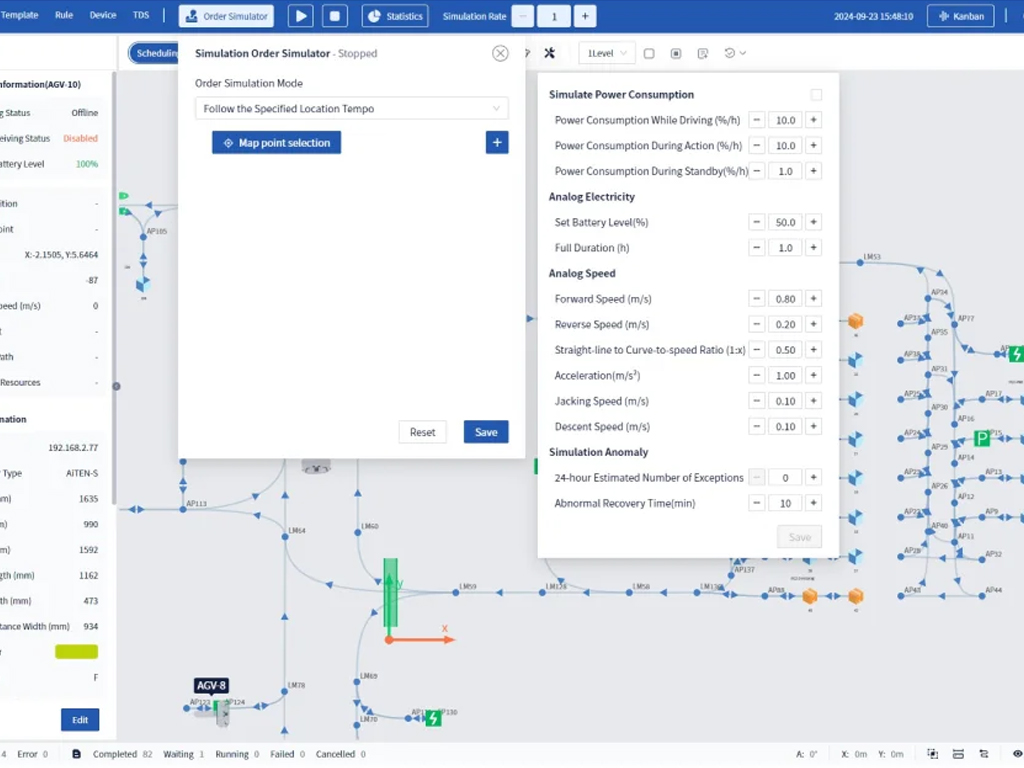Click the add plus icon beside Map point selection
The image size is (1024, 768).
pos(497,143)
